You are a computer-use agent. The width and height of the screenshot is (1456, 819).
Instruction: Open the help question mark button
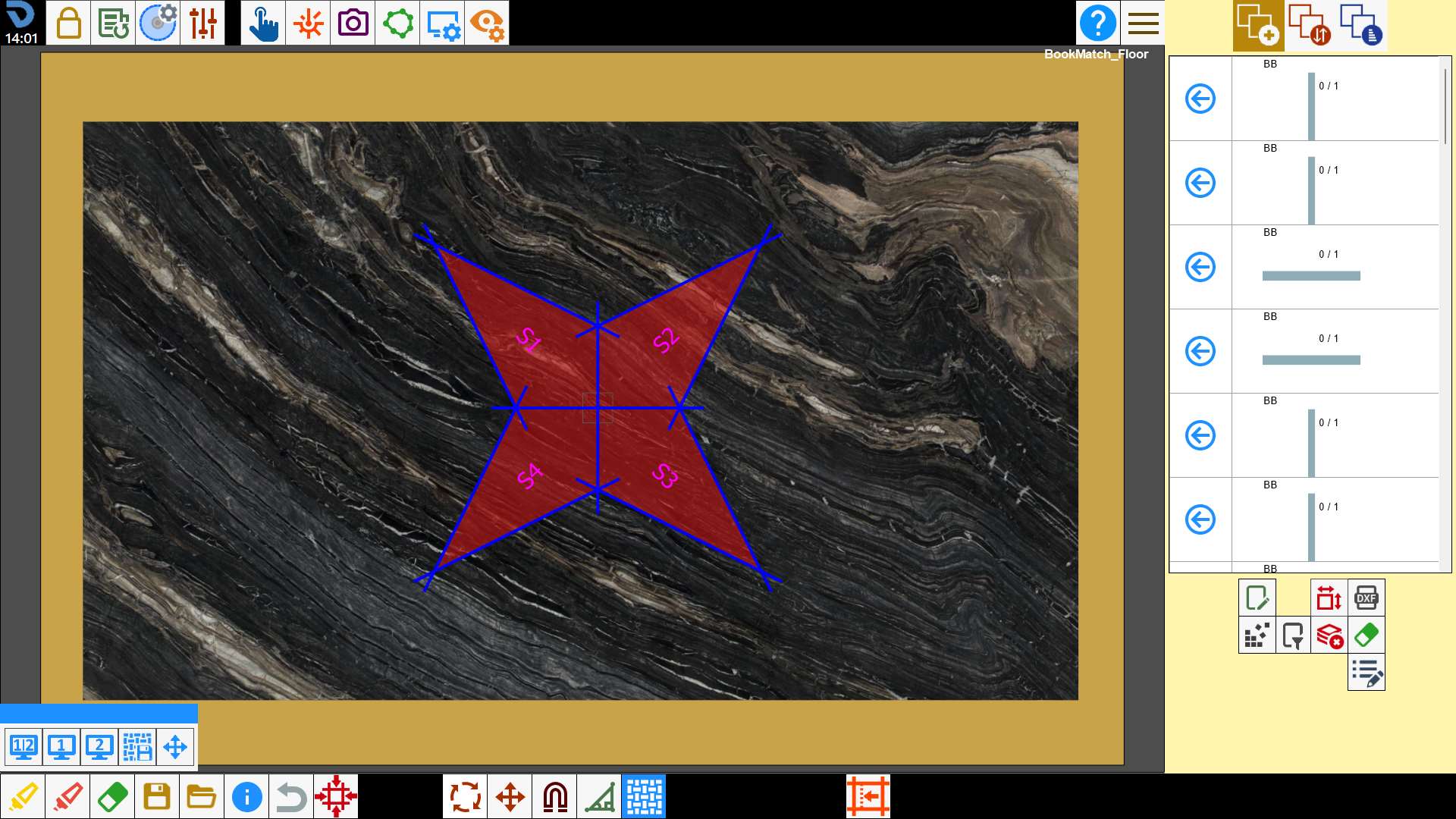(x=1098, y=23)
